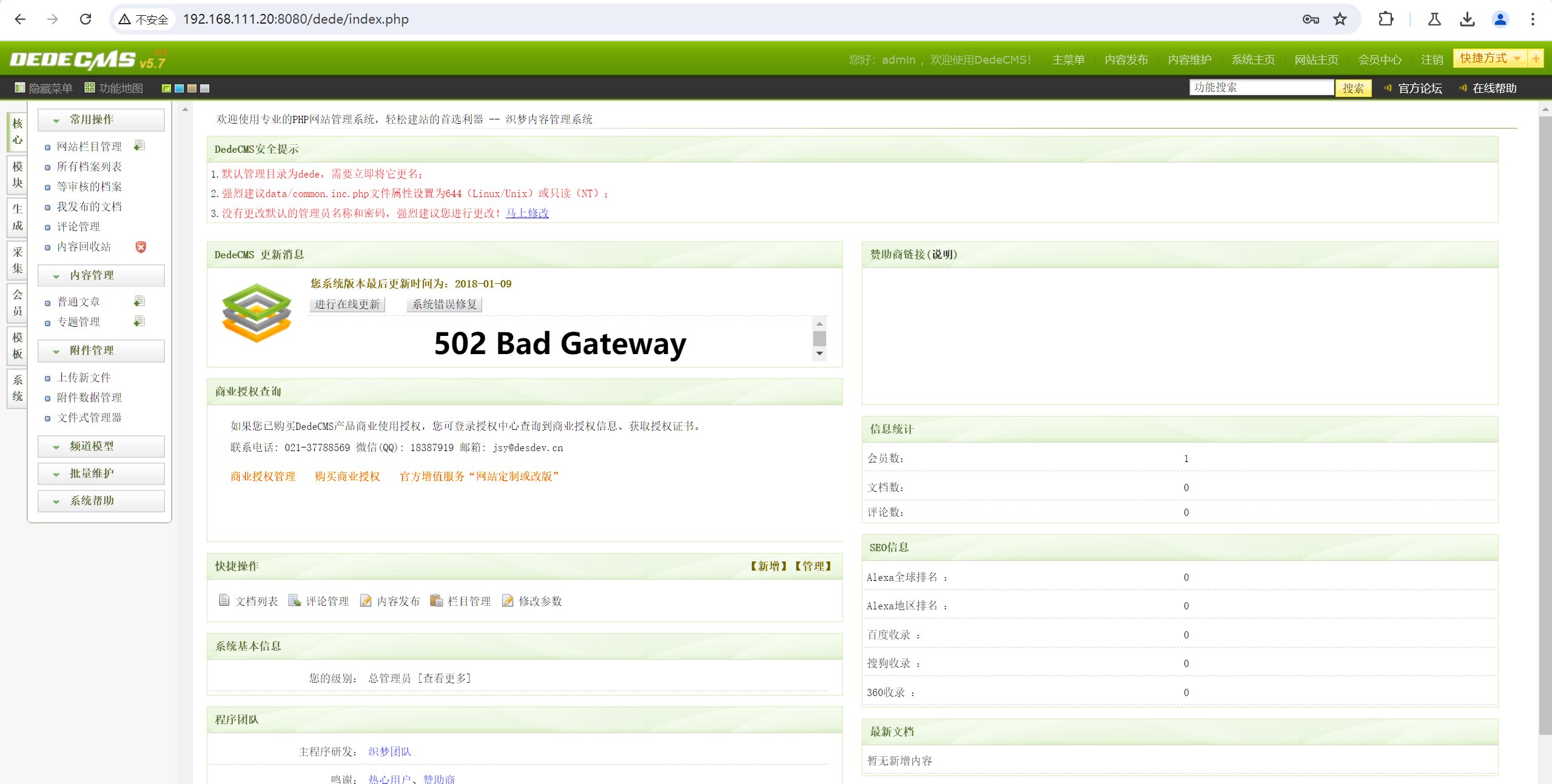Switch to the 生成 side tab
The image size is (1552, 784).
click(17, 217)
